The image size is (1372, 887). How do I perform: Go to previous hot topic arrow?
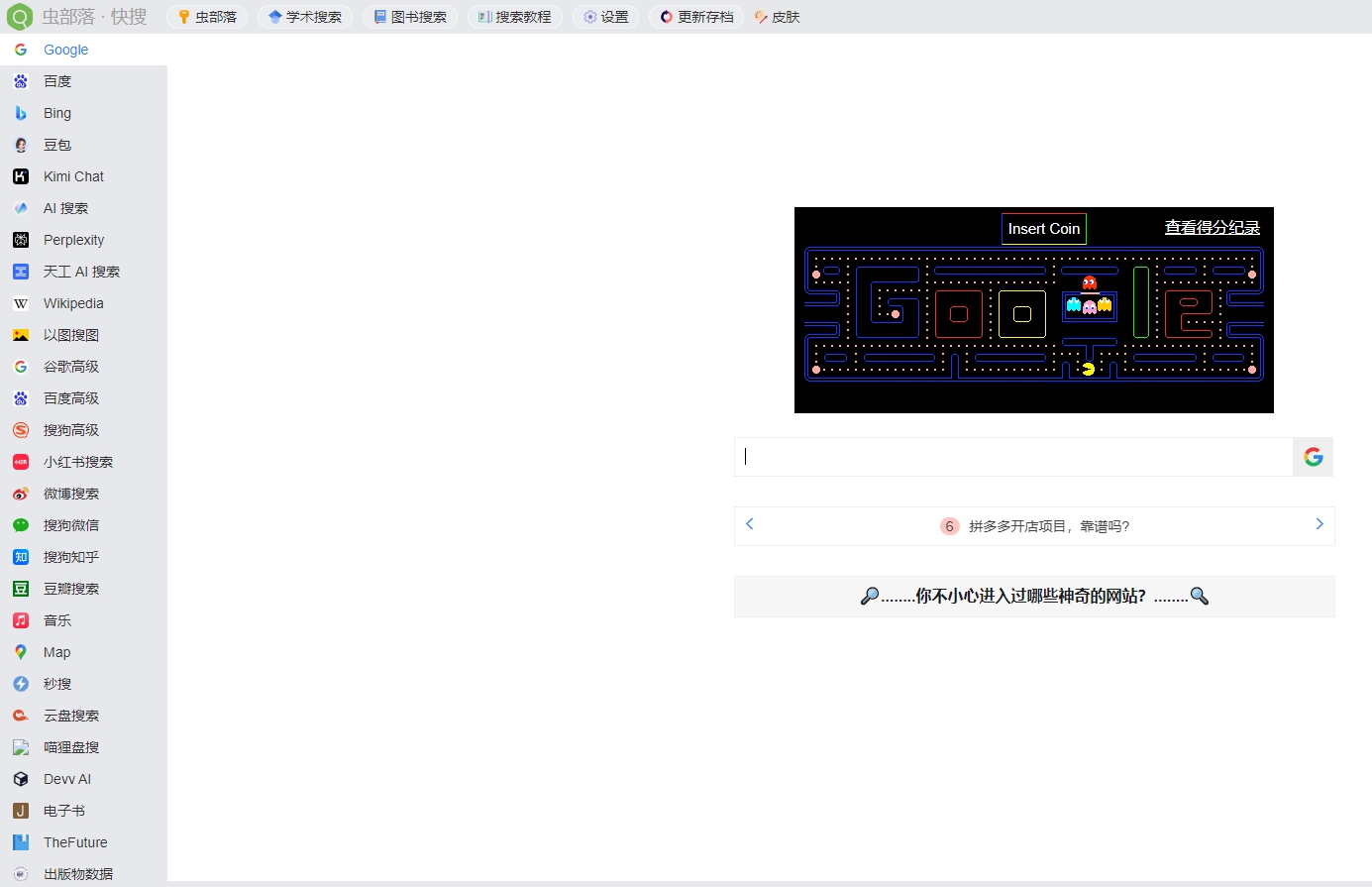tap(750, 524)
